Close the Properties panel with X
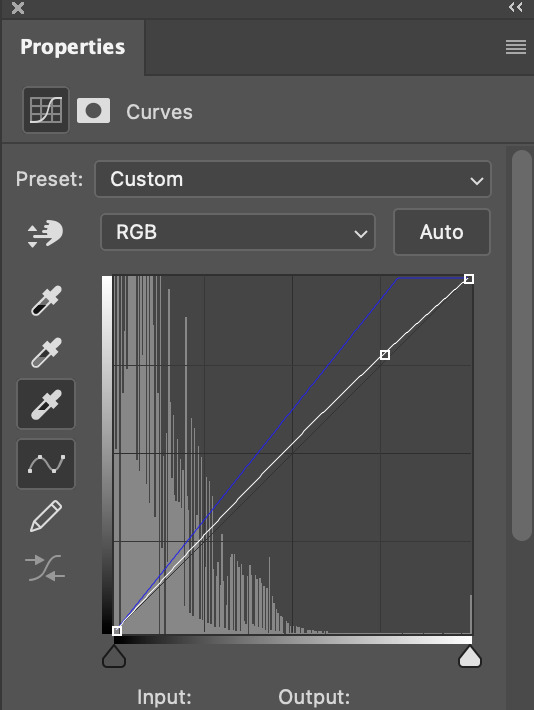This screenshot has width=534, height=710. [18, 8]
